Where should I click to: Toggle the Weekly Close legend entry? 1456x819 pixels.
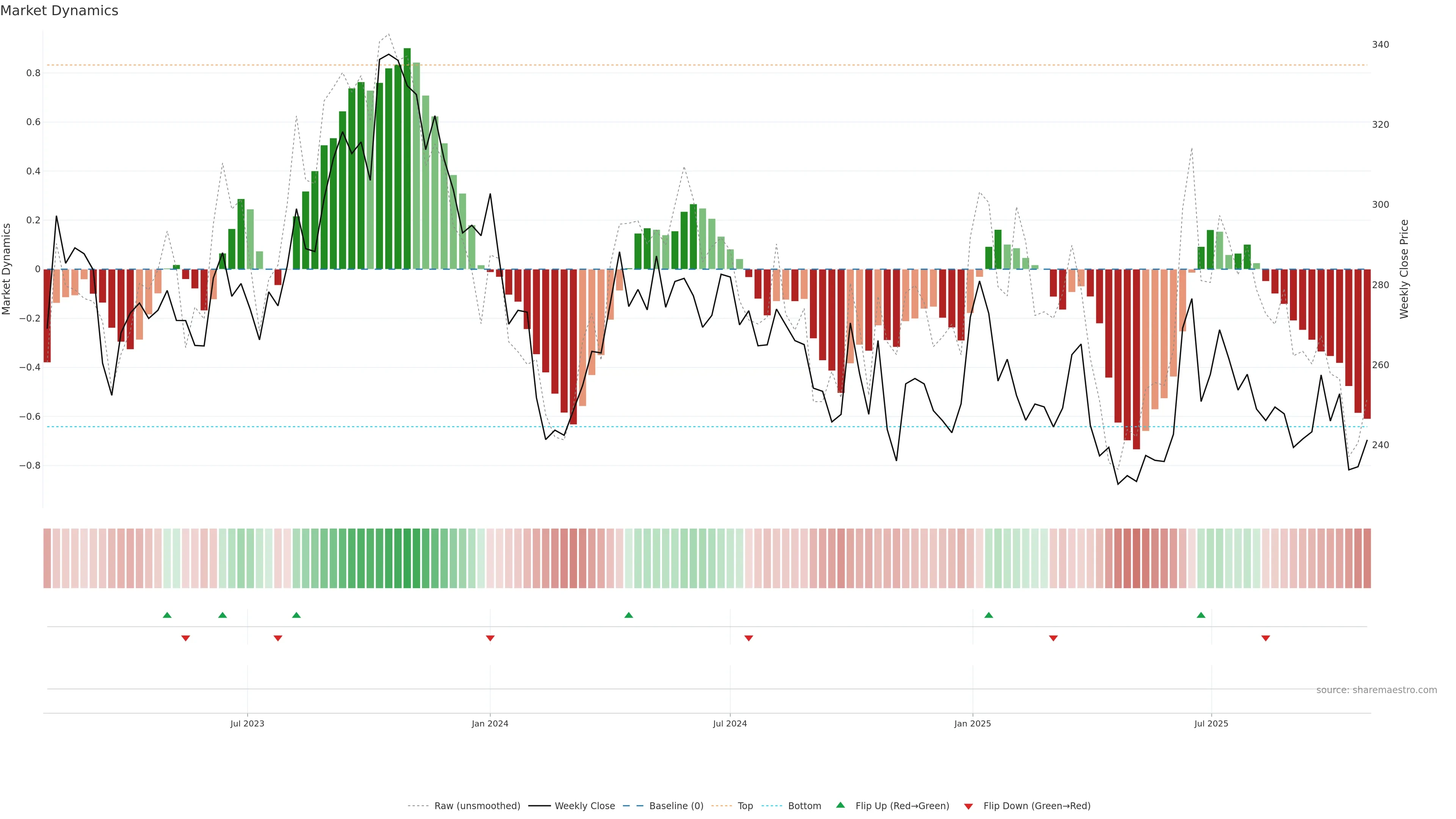[584, 806]
